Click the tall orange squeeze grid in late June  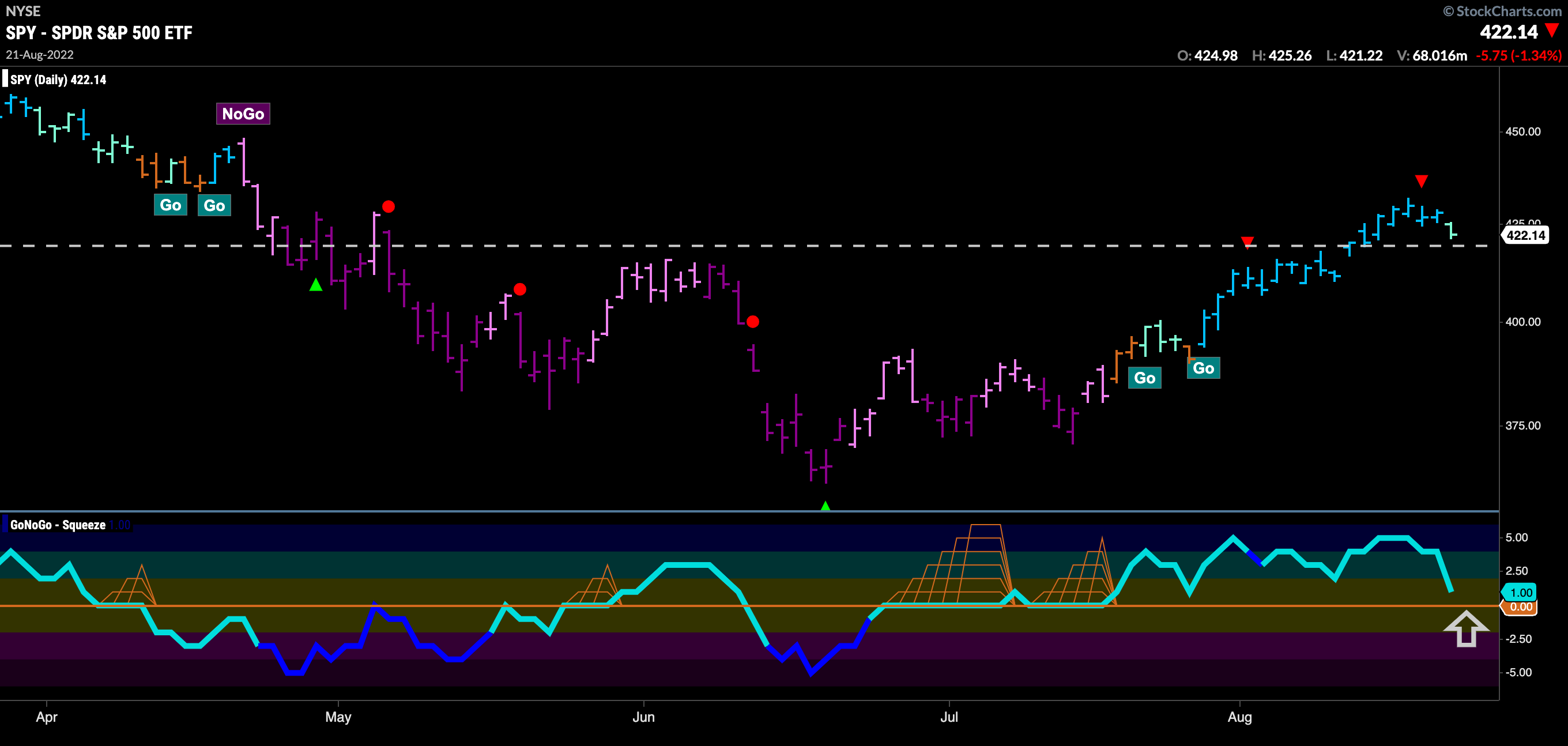point(949,565)
